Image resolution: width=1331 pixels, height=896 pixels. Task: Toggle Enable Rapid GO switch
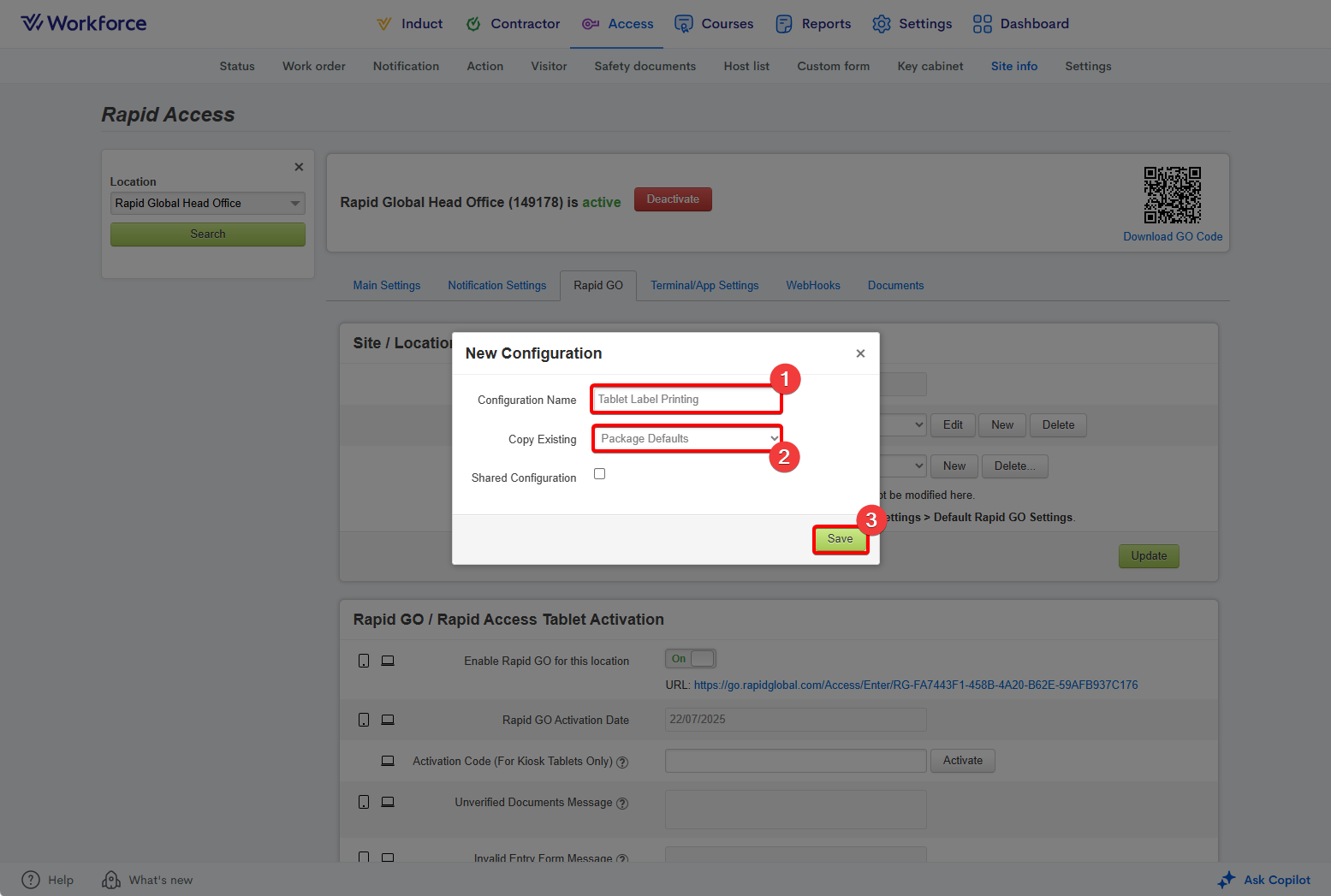click(691, 659)
